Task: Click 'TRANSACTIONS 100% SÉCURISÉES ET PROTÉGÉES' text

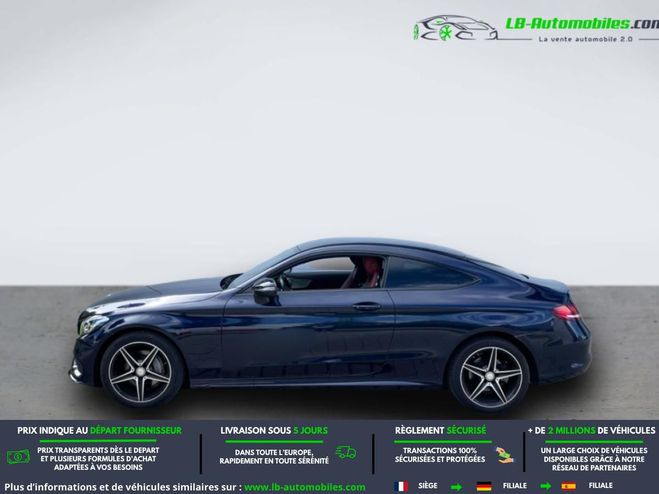Action: 440,455
